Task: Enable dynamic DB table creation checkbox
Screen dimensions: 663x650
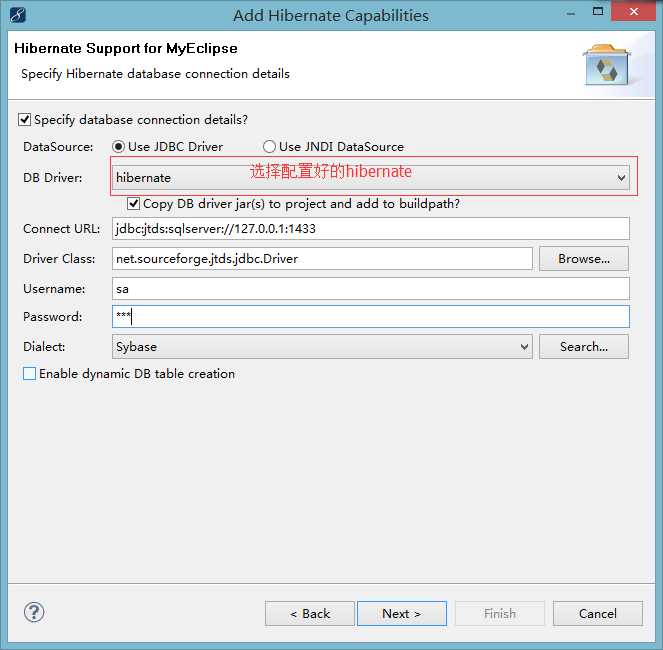Action: 29,374
